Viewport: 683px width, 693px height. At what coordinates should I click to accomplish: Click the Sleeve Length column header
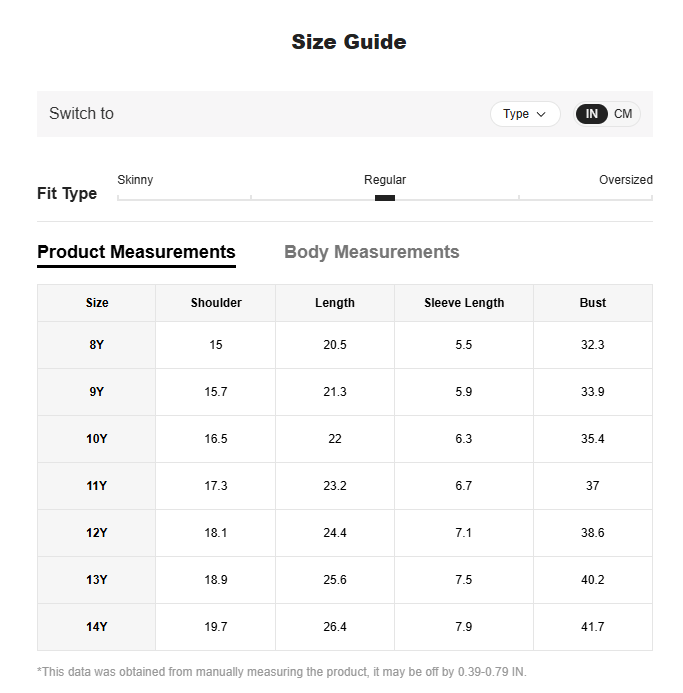pyautogui.click(x=464, y=303)
